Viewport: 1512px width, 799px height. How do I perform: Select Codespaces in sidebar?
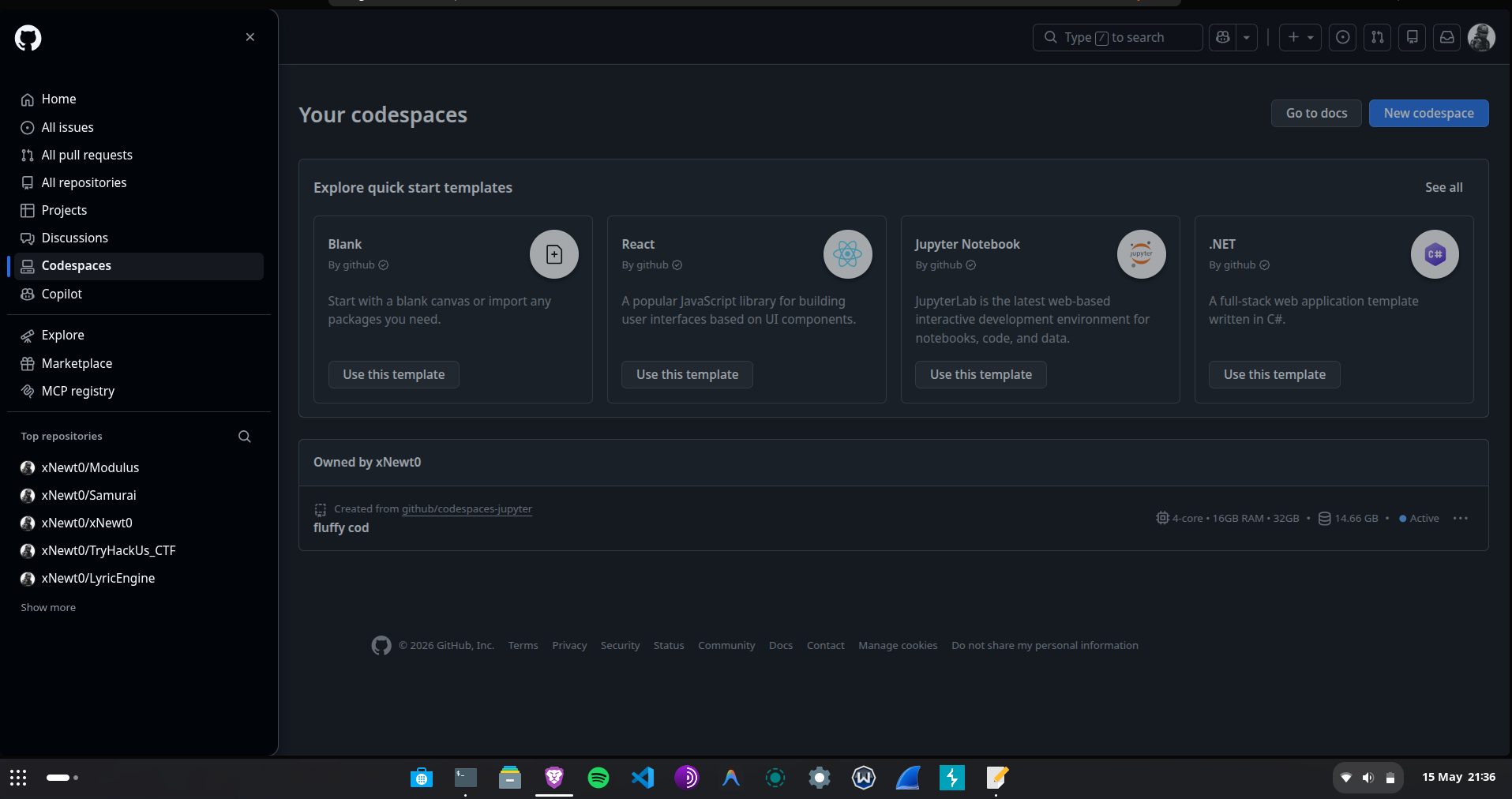point(139,266)
